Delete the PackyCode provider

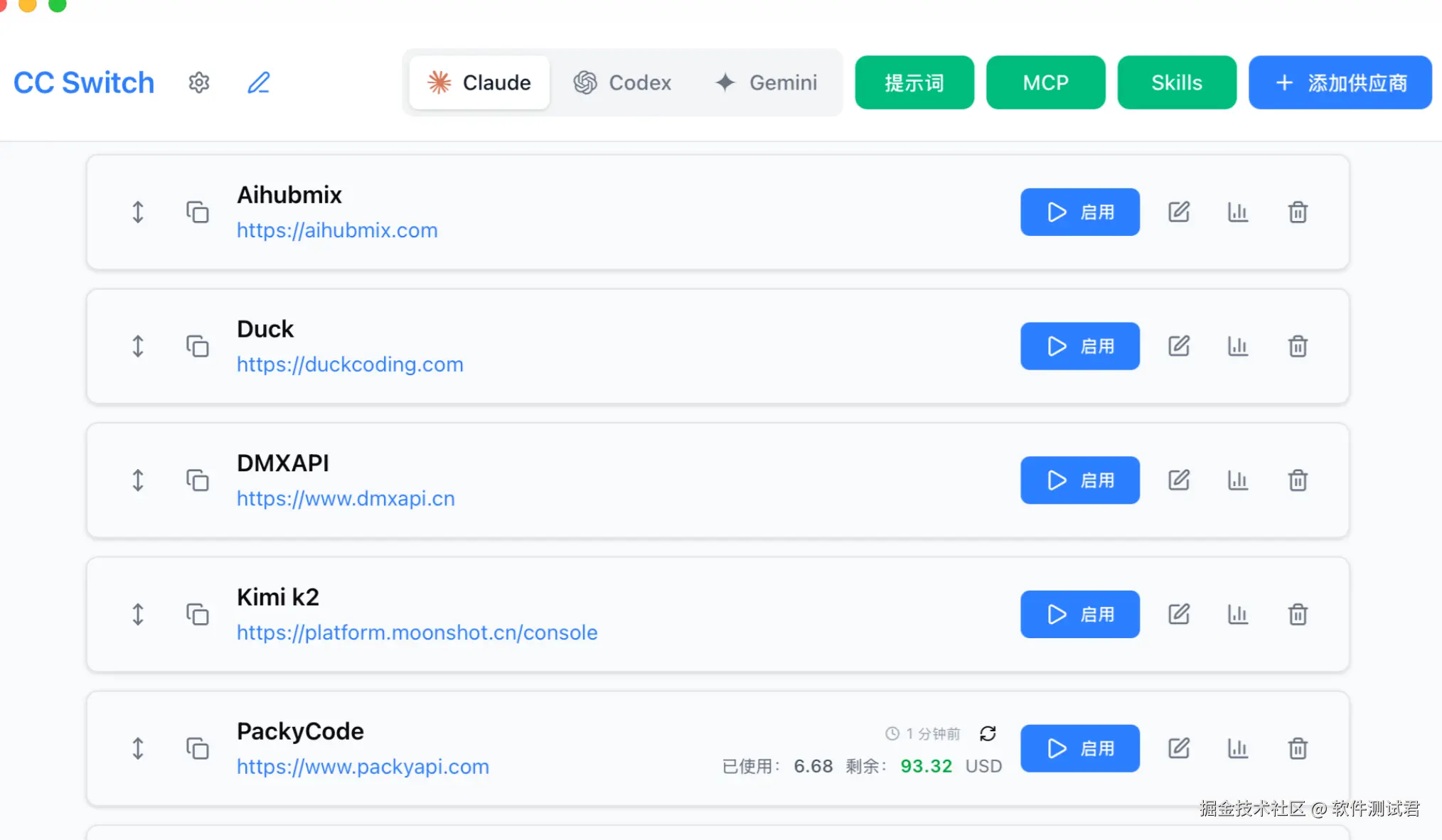[x=1298, y=748]
